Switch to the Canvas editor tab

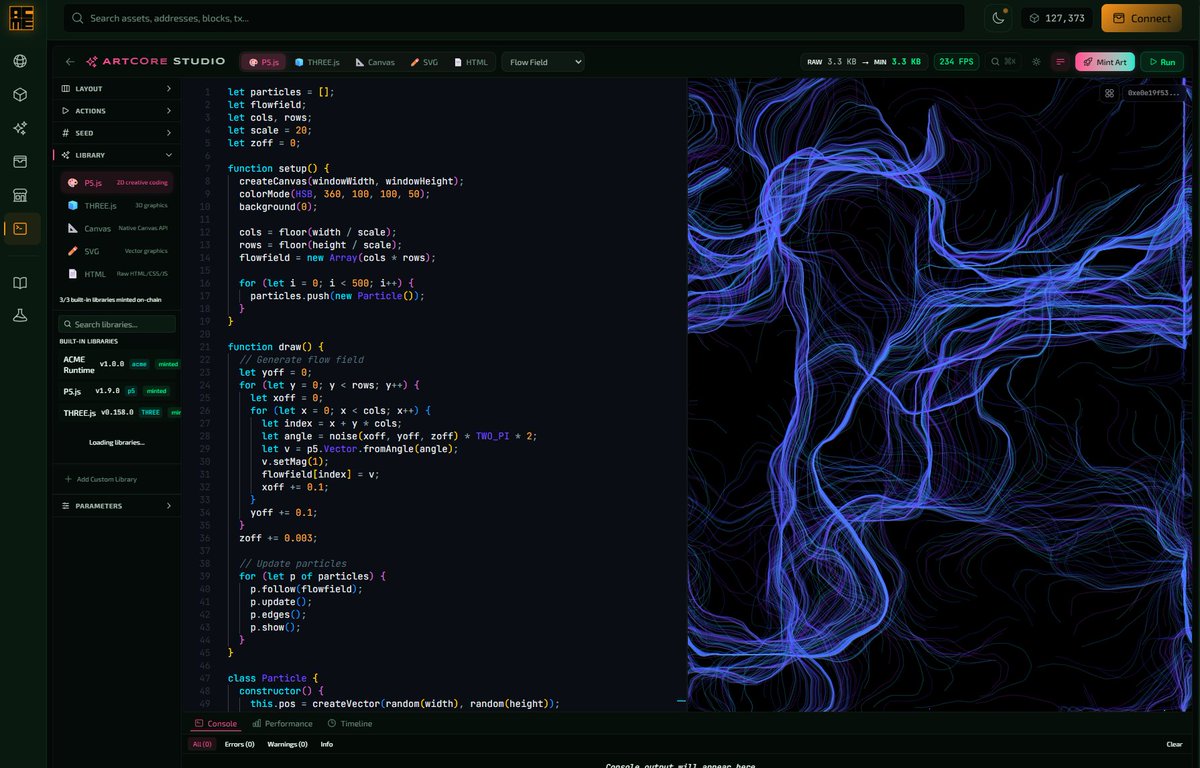point(375,62)
